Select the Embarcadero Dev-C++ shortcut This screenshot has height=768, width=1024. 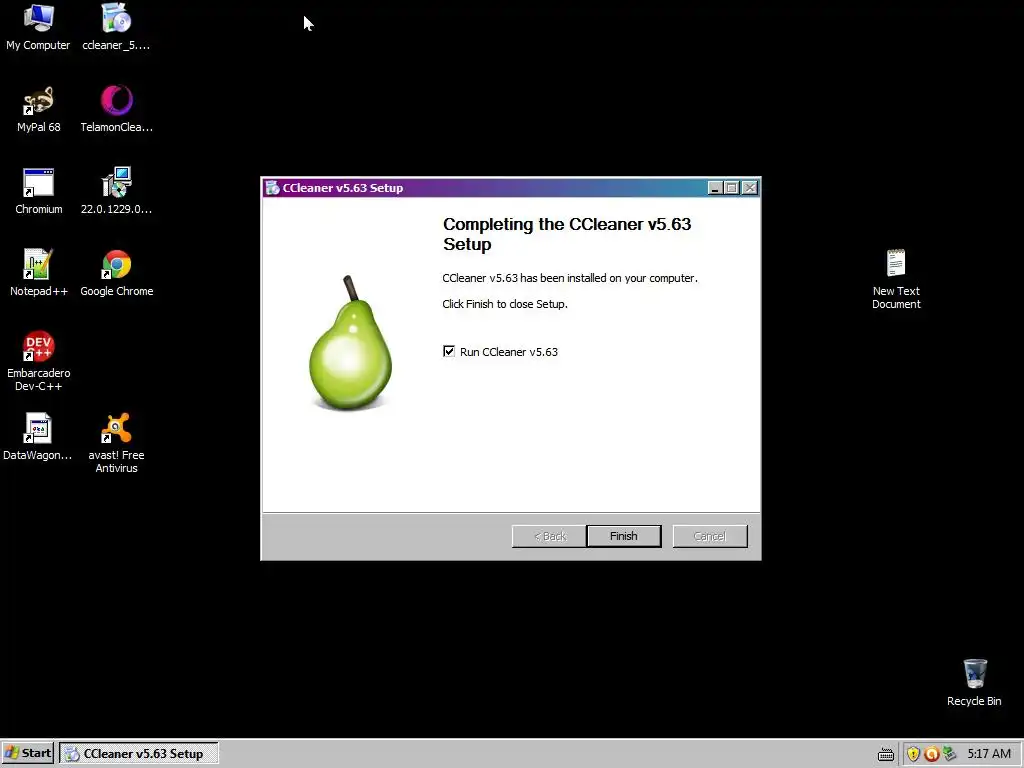39,361
